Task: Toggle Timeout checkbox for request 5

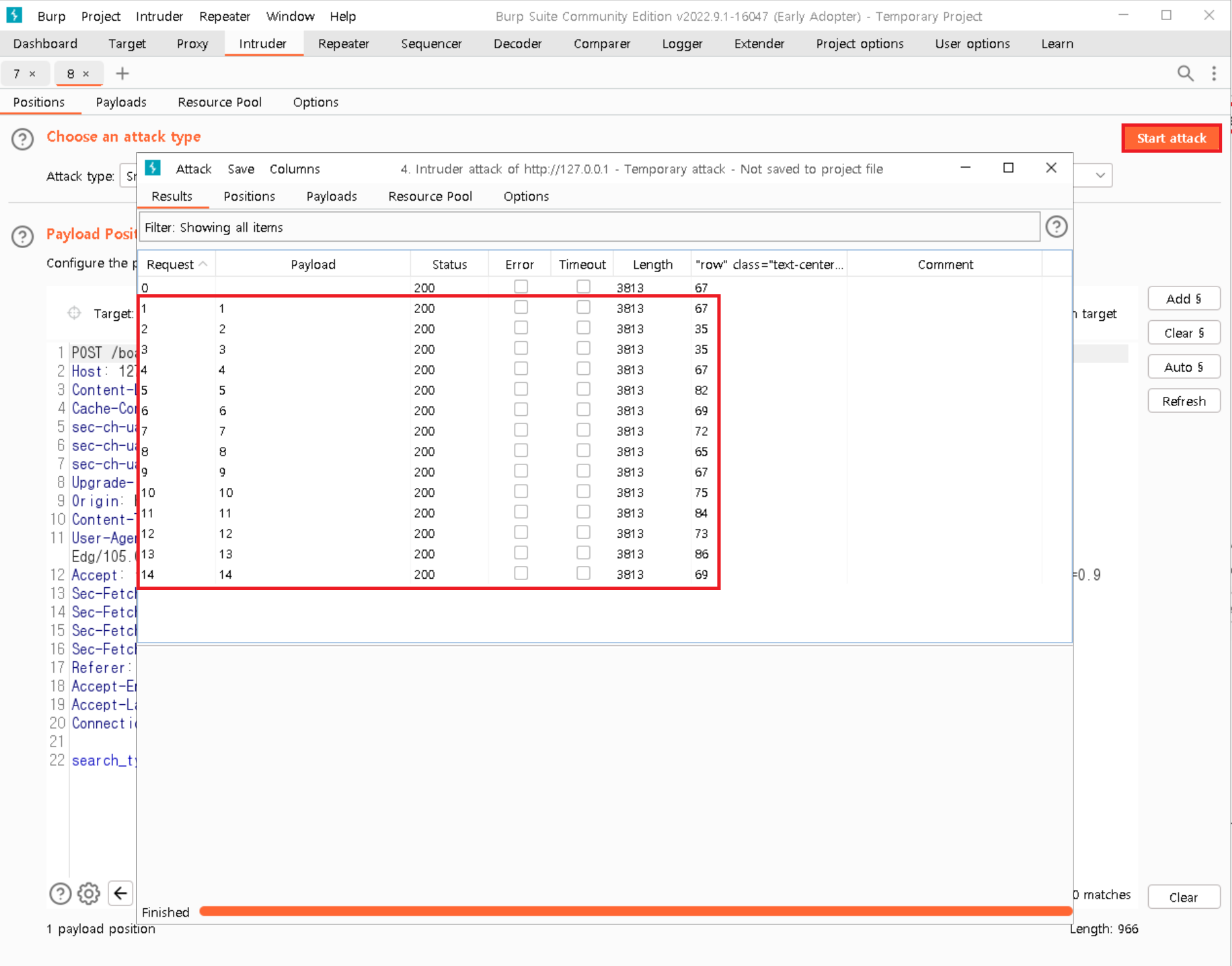Action: (x=583, y=389)
